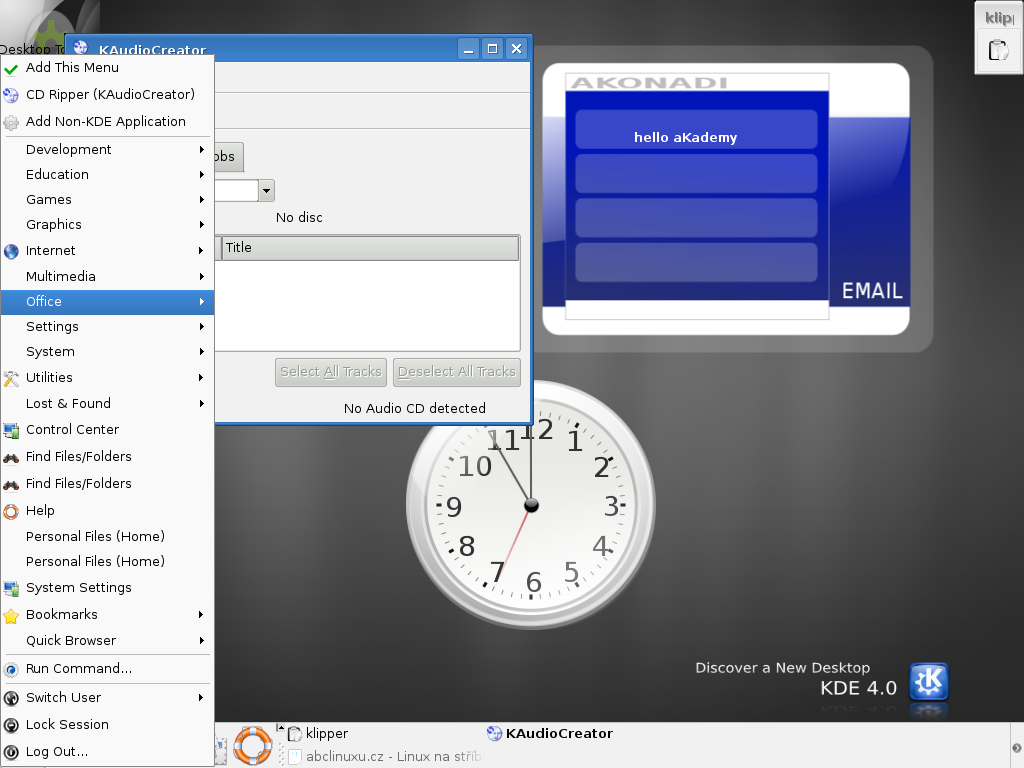
Task: Launch CD Ripper (KAudioCreator) from menu
Action: pos(107,95)
